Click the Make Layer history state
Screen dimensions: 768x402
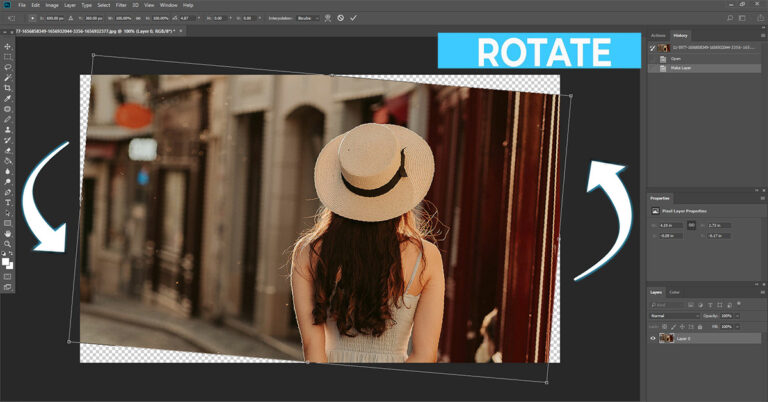683,68
